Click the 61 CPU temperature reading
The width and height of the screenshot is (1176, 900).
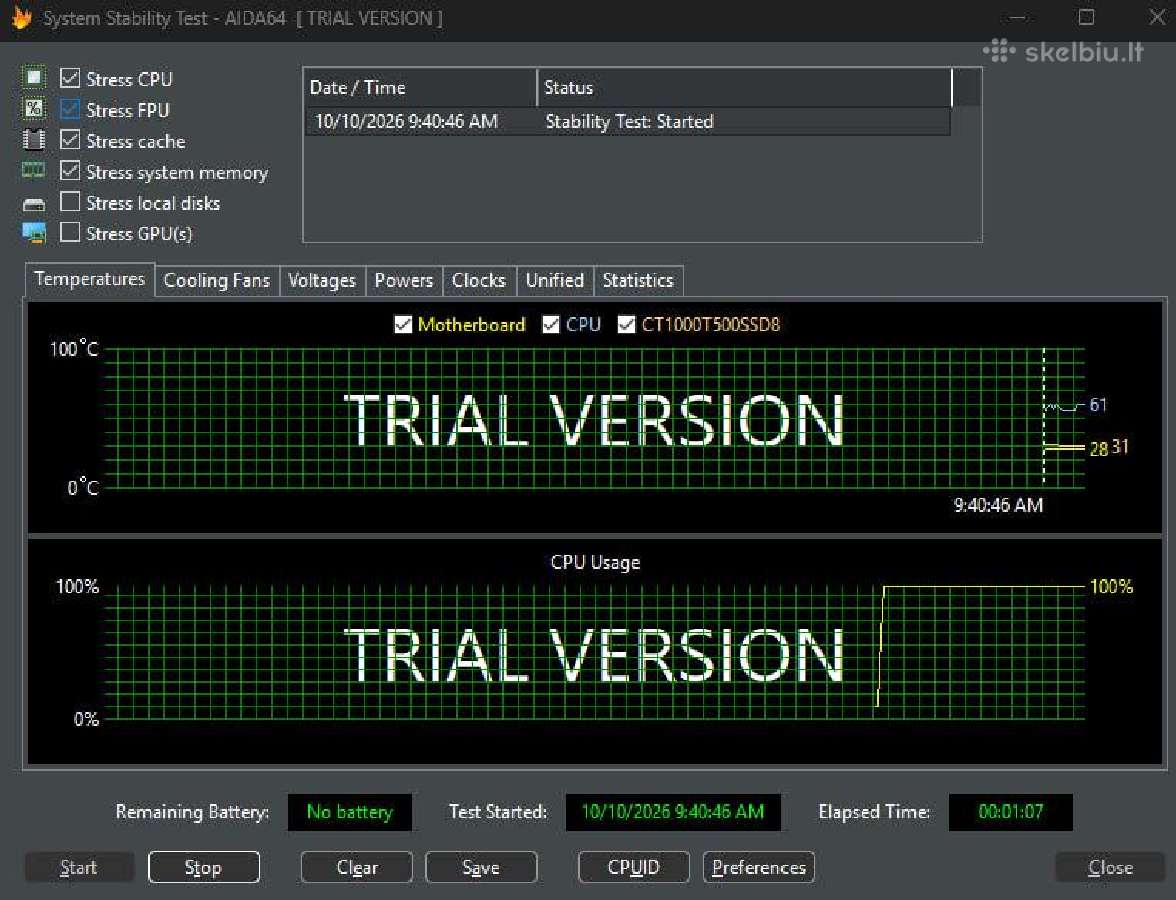(x=1098, y=405)
